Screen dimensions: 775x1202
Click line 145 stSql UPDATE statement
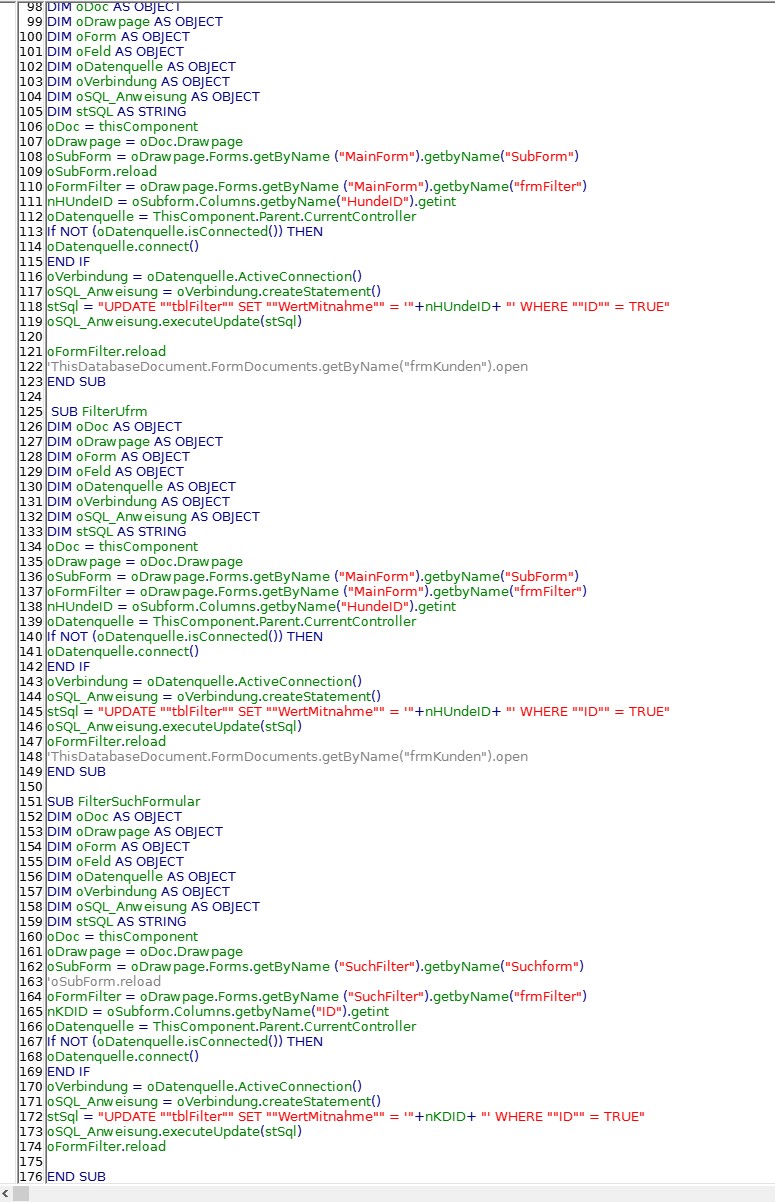pos(358,712)
